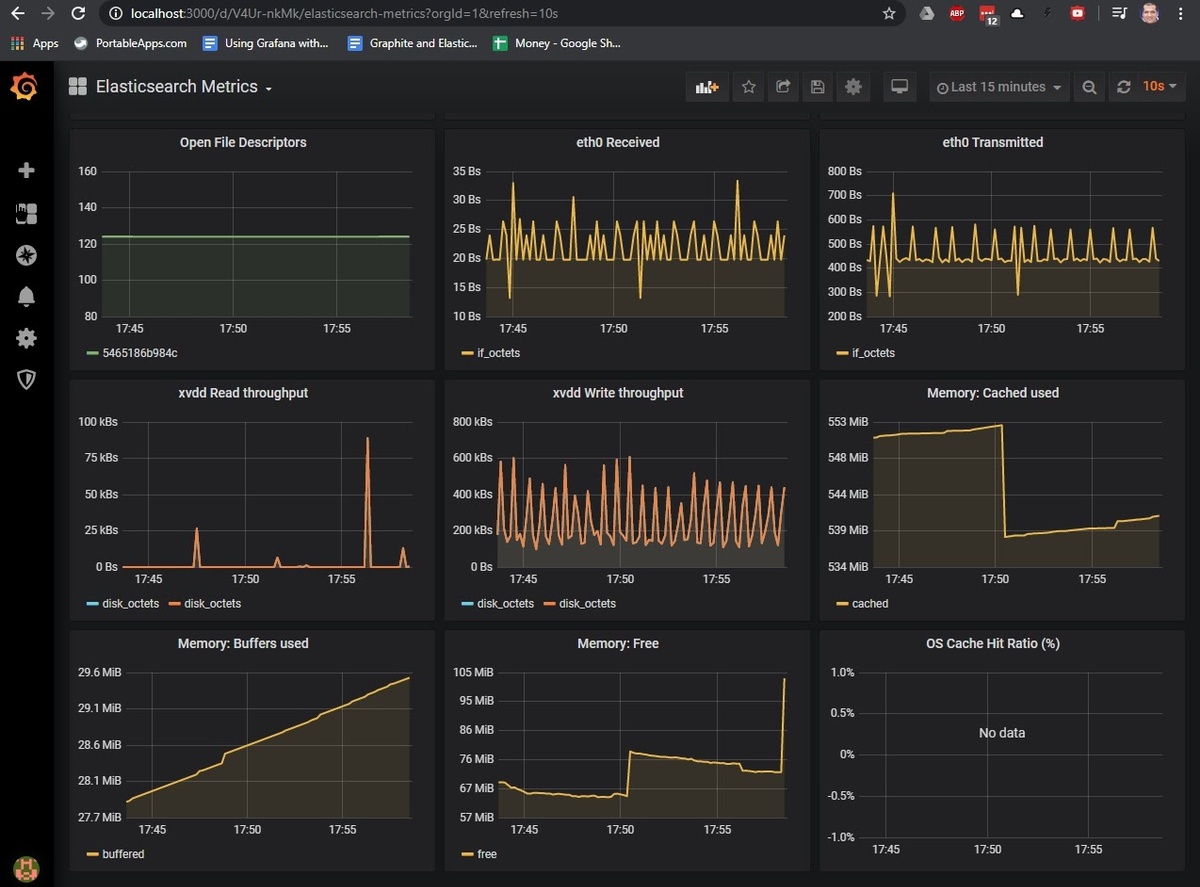The width and height of the screenshot is (1200, 887).
Task: Open Chrome three-dot menu
Action: [x=1182, y=14]
